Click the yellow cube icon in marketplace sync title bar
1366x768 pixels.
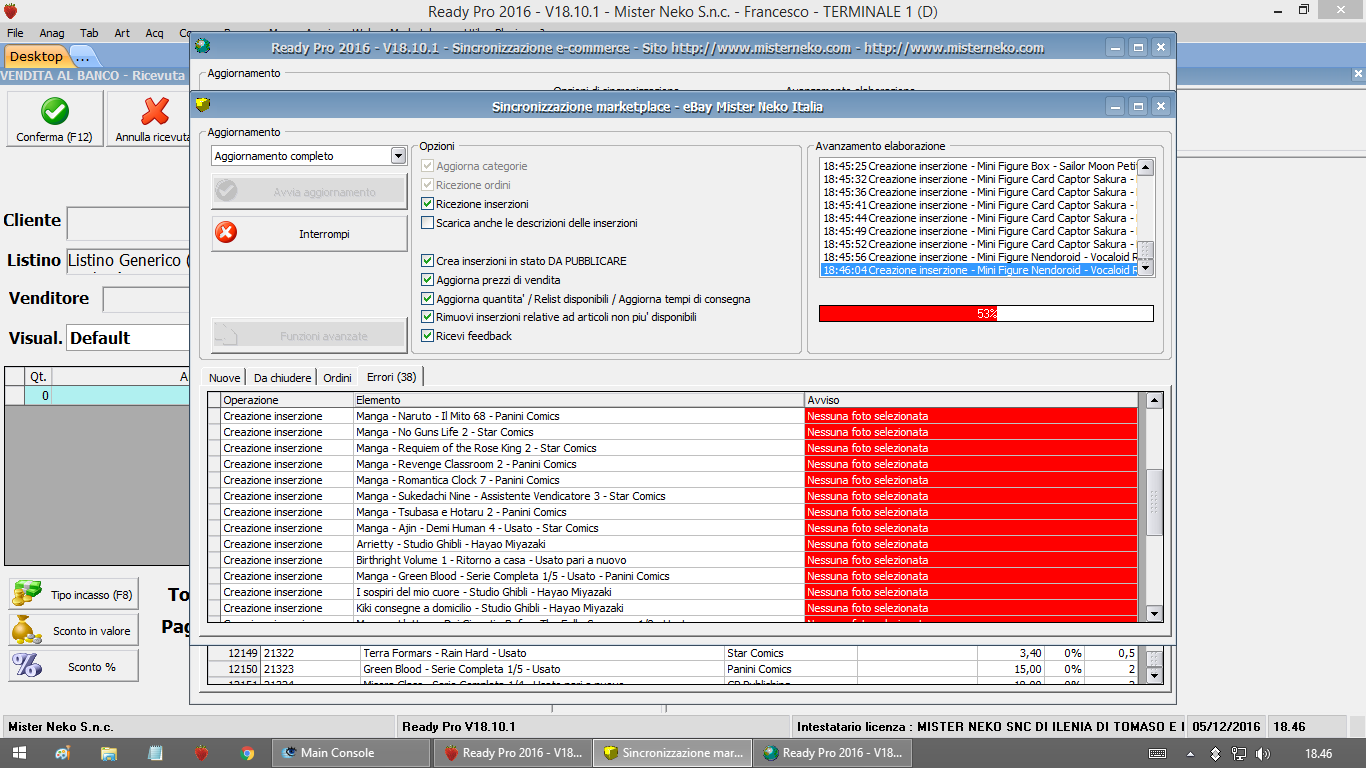coord(204,105)
